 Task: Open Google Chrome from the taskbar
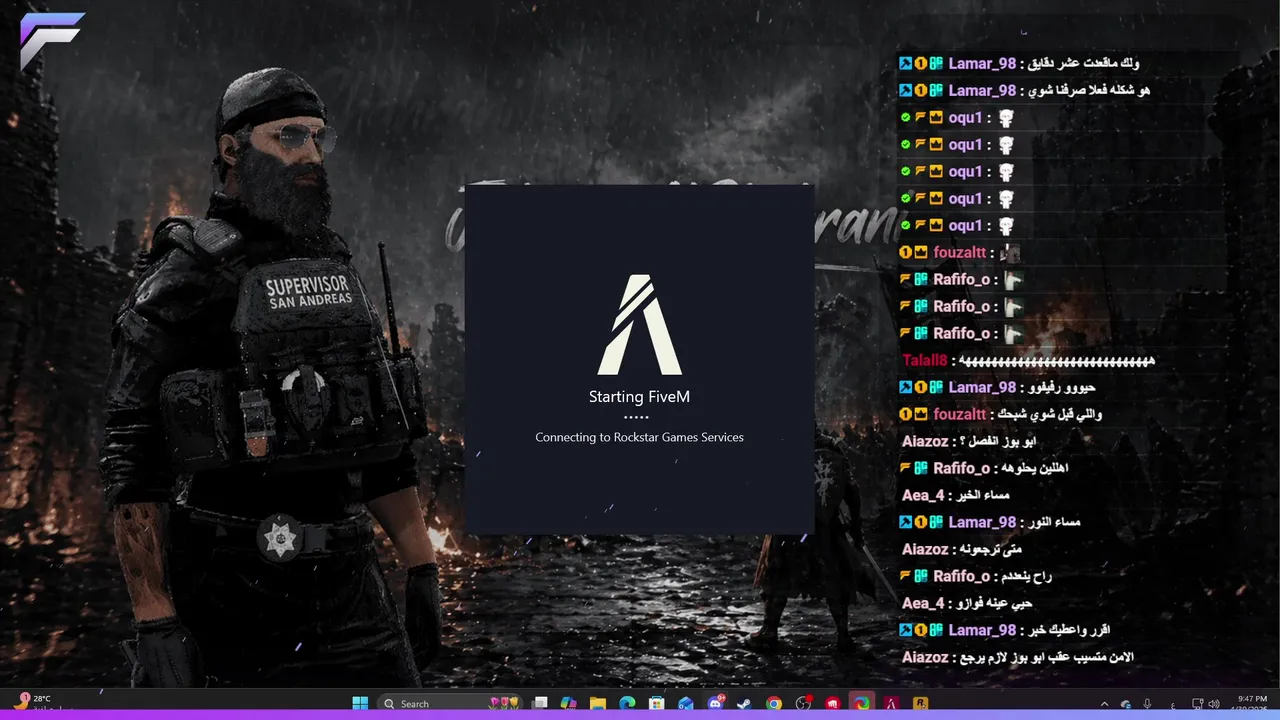coord(774,703)
